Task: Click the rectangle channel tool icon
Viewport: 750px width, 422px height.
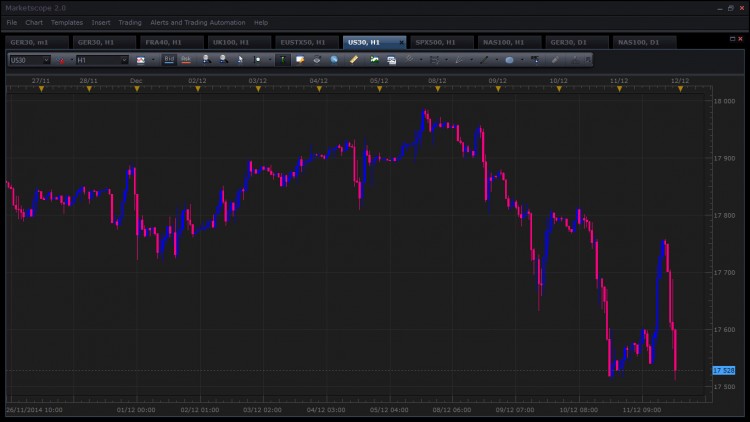Action: tap(434, 60)
